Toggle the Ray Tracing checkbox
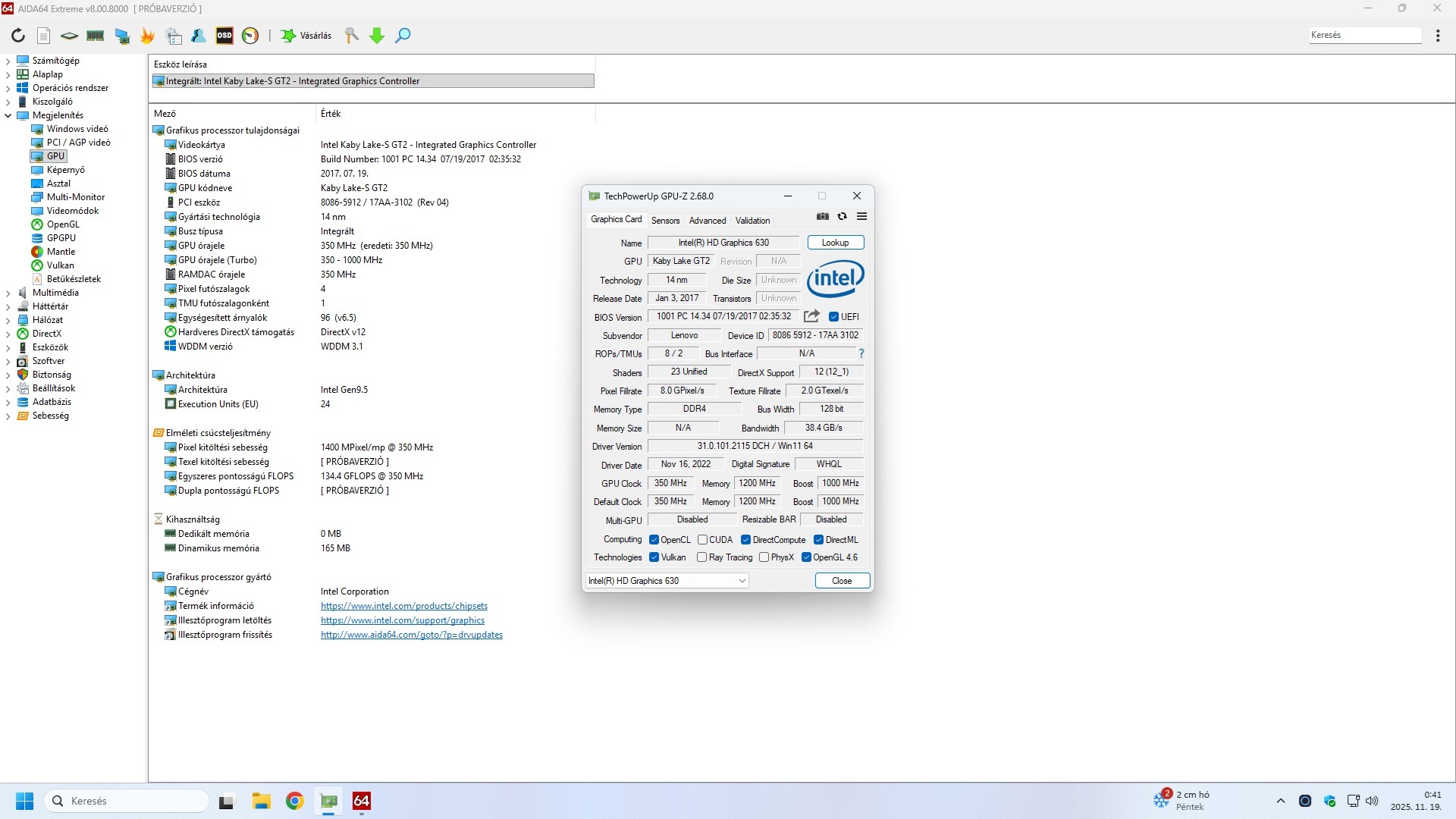This screenshot has height=819, width=1456. point(702,557)
